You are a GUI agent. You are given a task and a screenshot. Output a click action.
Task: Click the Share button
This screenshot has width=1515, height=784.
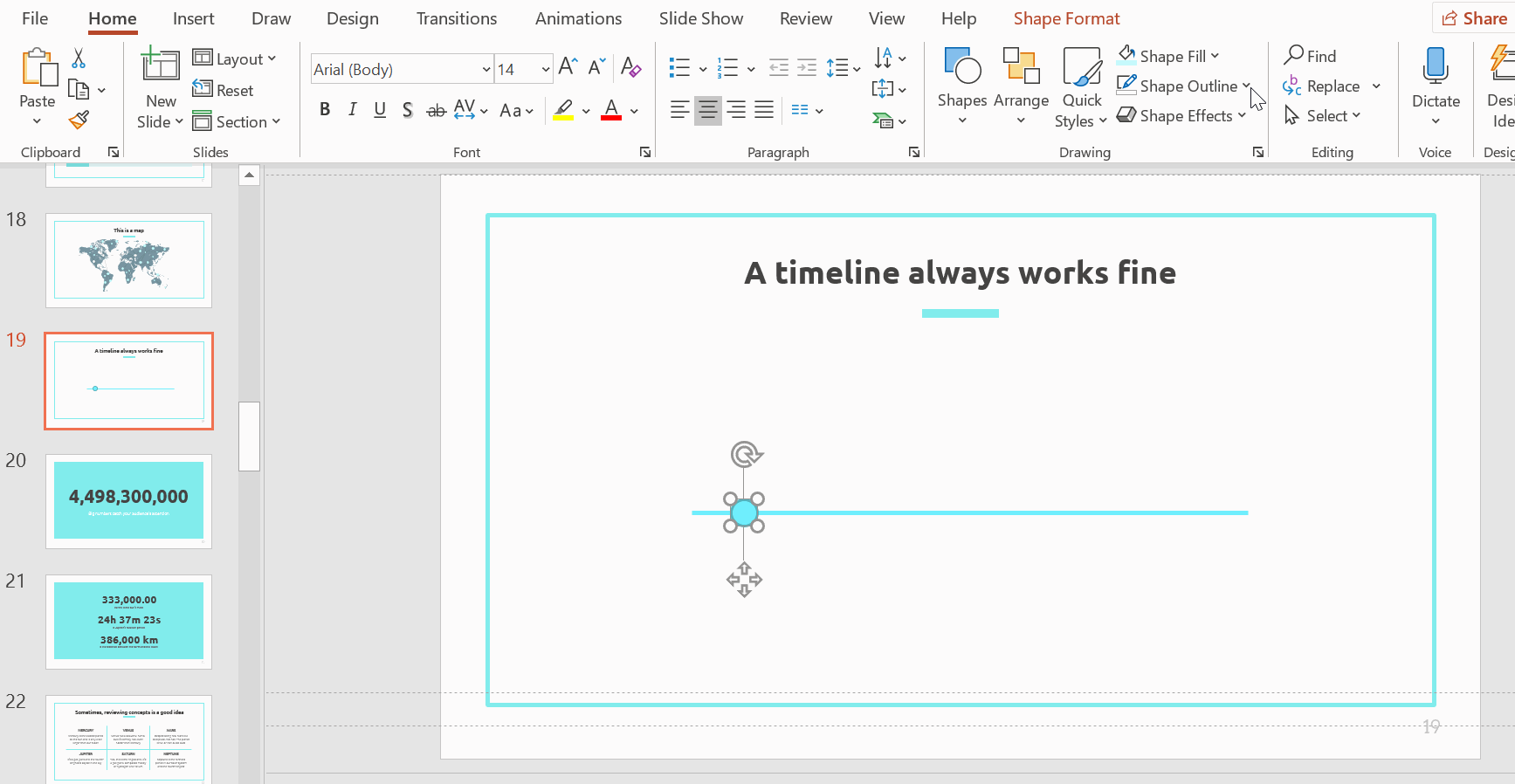tap(1474, 18)
